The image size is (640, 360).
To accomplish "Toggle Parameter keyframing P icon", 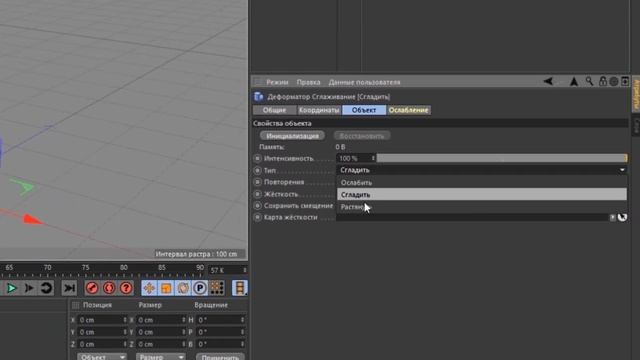I will click(200, 288).
